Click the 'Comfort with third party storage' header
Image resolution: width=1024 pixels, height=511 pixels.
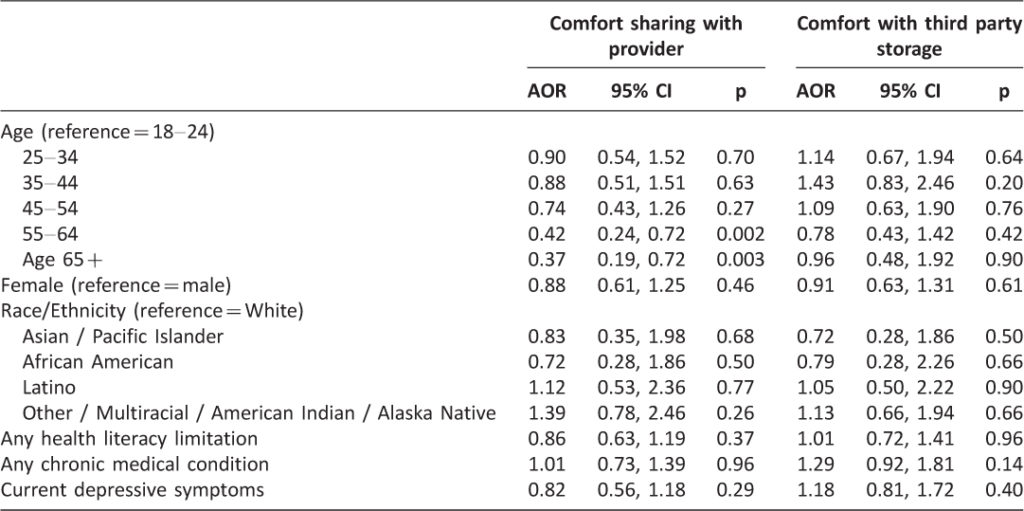910,36
